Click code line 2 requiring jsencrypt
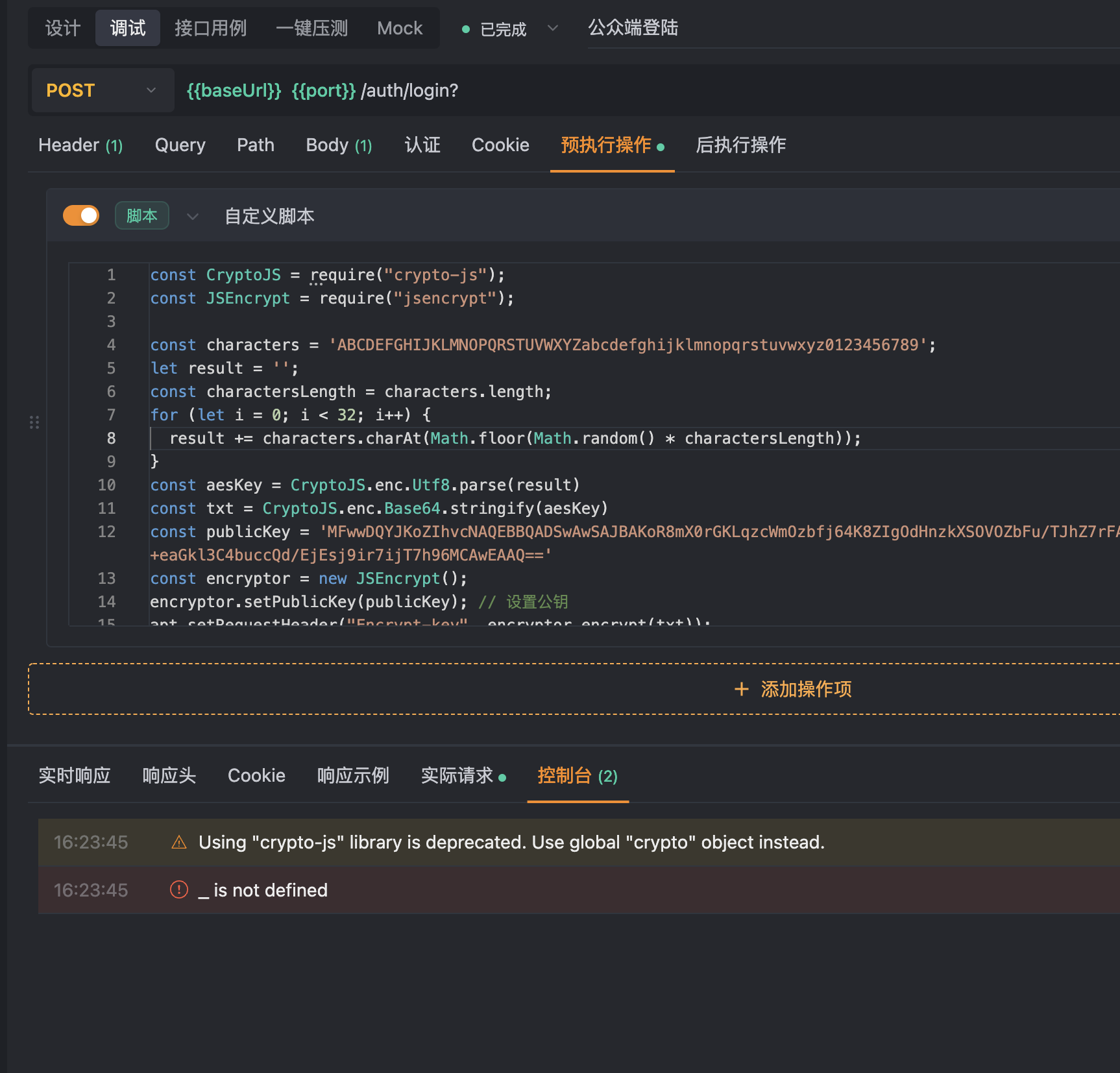The height and width of the screenshot is (1073, 1120). click(x=332, y=298)
